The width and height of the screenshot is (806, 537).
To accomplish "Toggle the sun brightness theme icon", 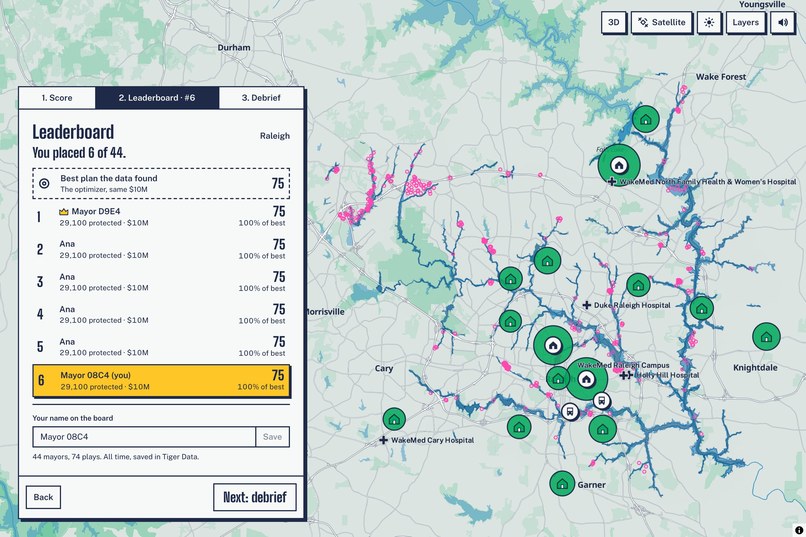I will 709,23.
